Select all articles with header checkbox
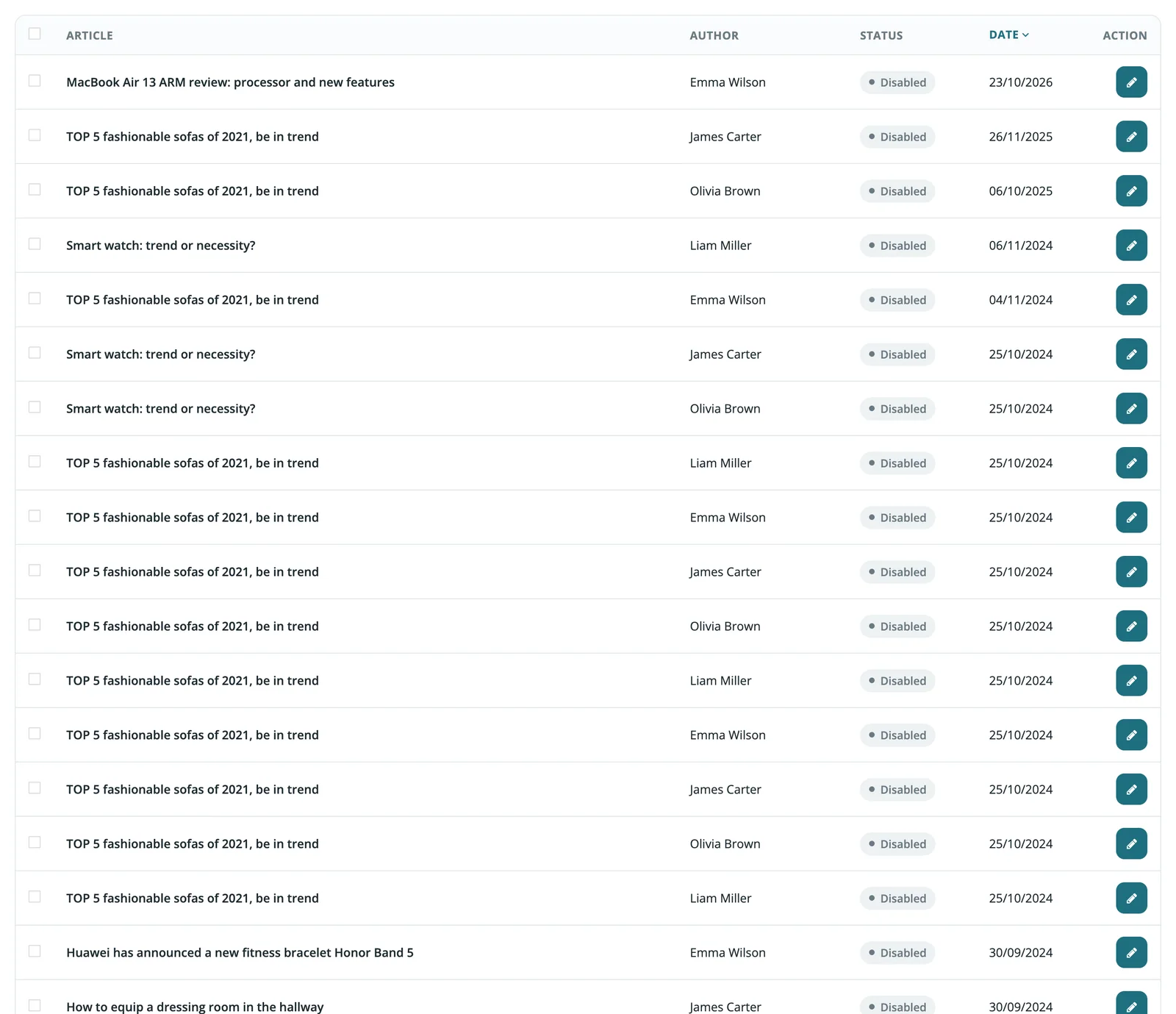Screen dimensions: 1176x1014 [35, 34]
